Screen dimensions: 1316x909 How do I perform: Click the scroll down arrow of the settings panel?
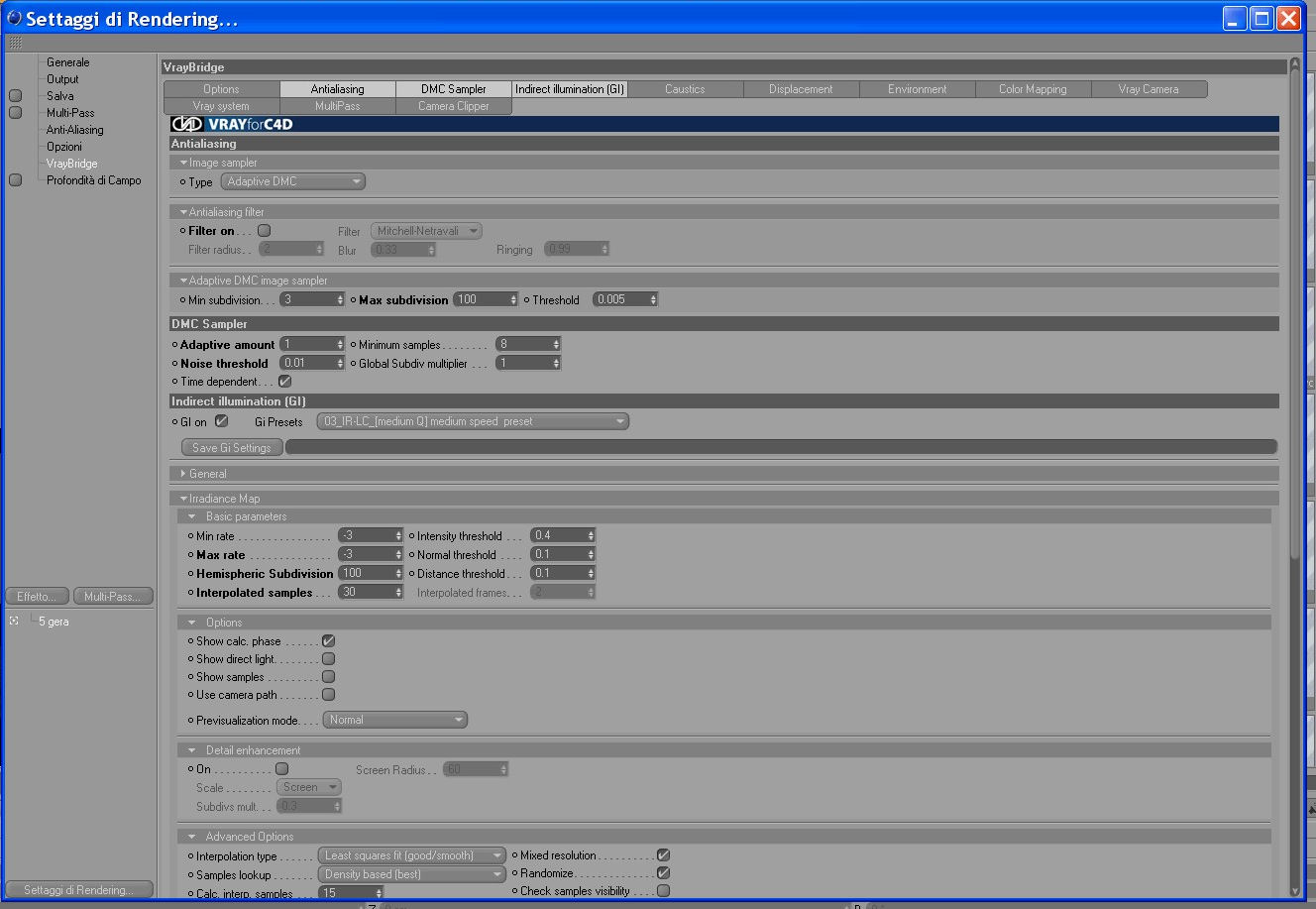tap(1295, 889)
